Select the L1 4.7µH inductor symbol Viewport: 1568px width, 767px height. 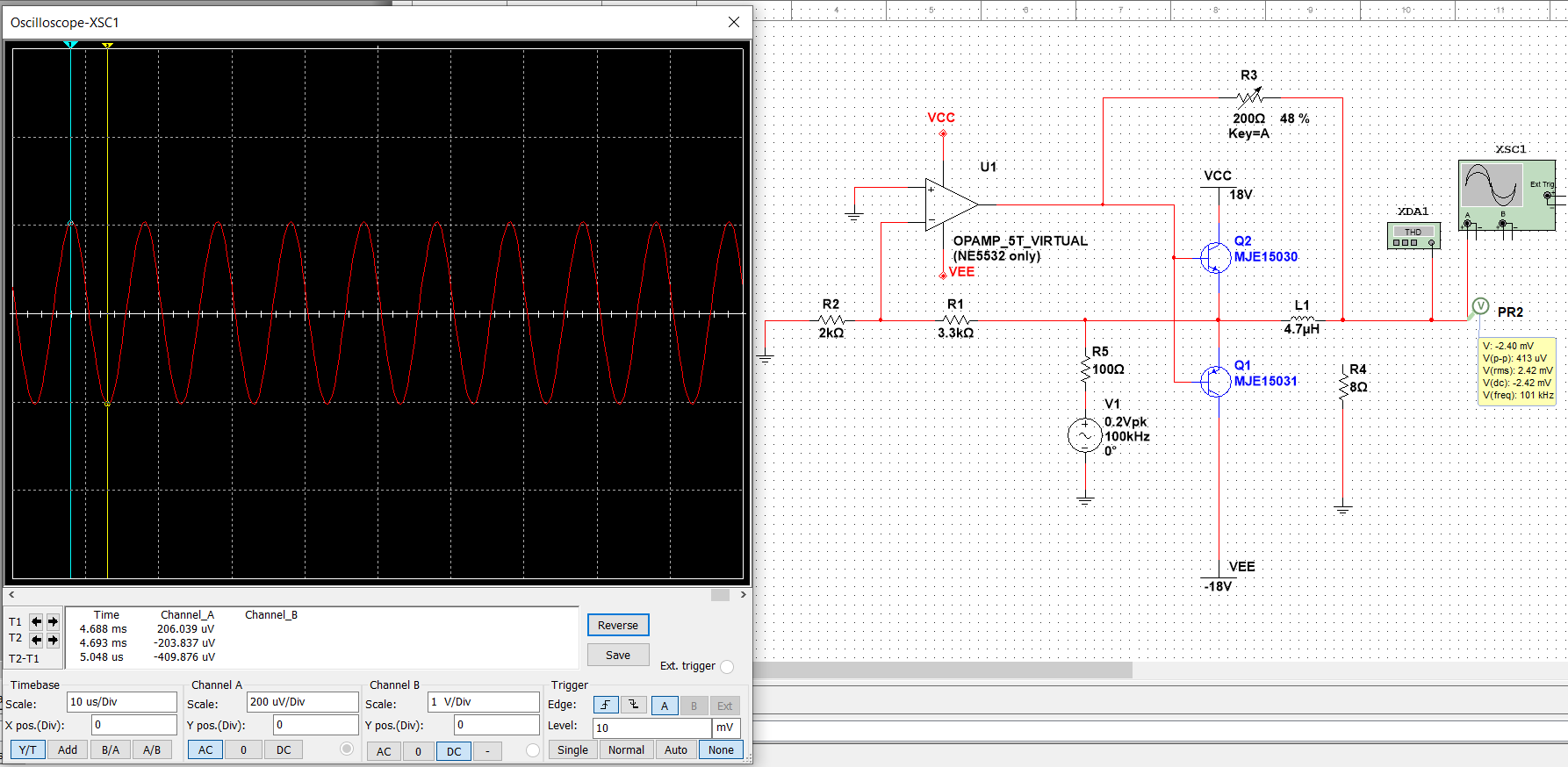[x=1302, y=319]
